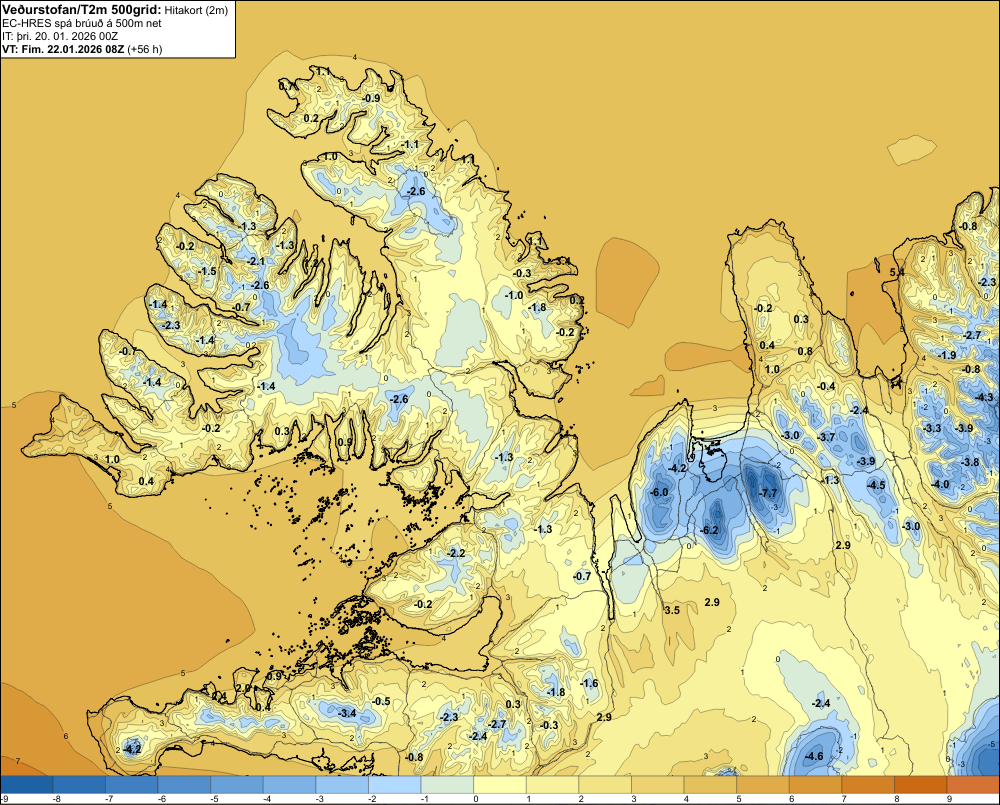Click the -2.3 value beside -2.4 near the bottom

(448, 717)
